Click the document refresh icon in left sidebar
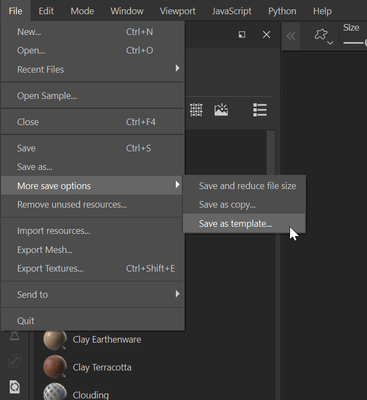 15,386
